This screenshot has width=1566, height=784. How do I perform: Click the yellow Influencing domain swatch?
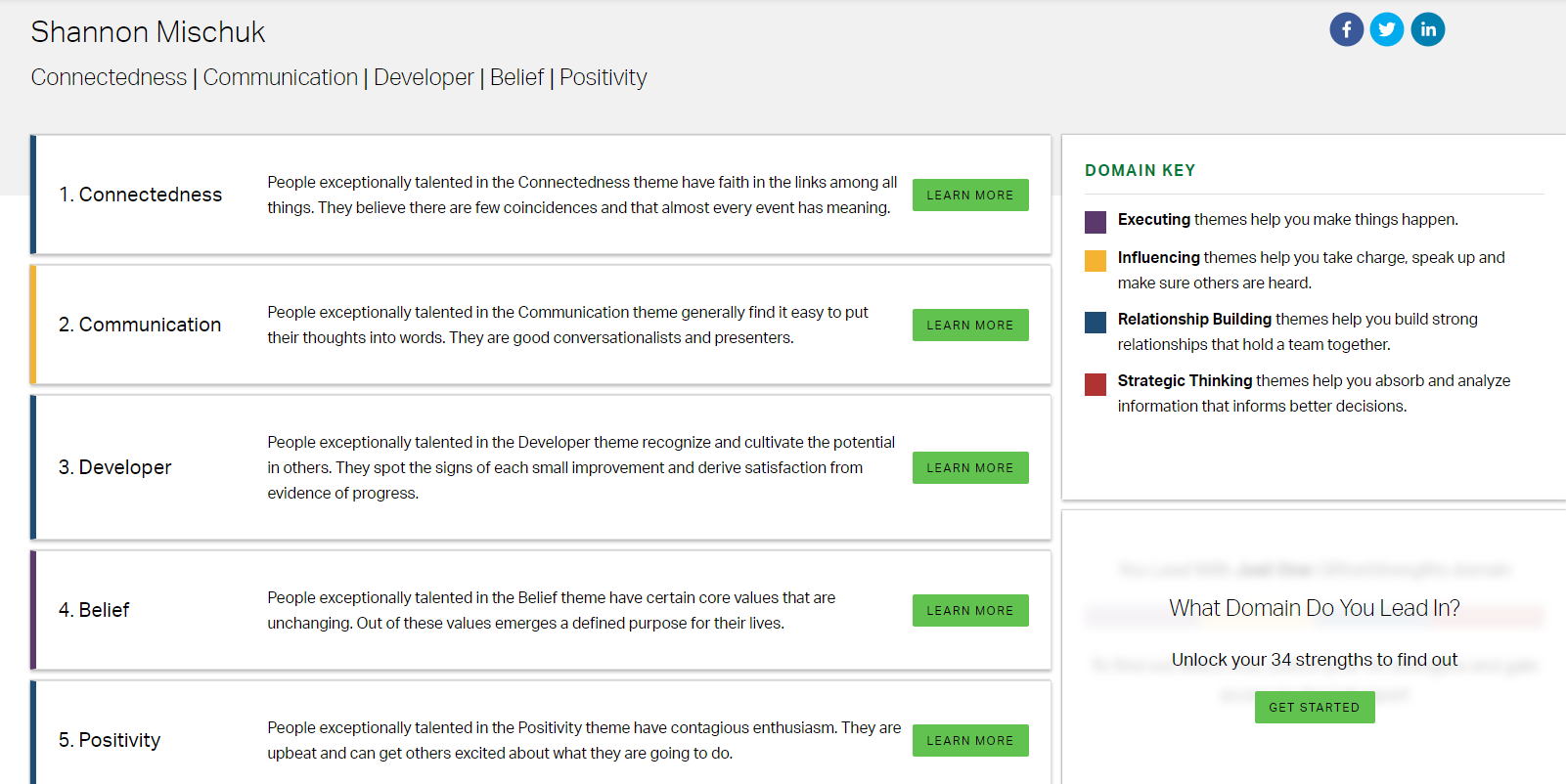(1096, 260)
